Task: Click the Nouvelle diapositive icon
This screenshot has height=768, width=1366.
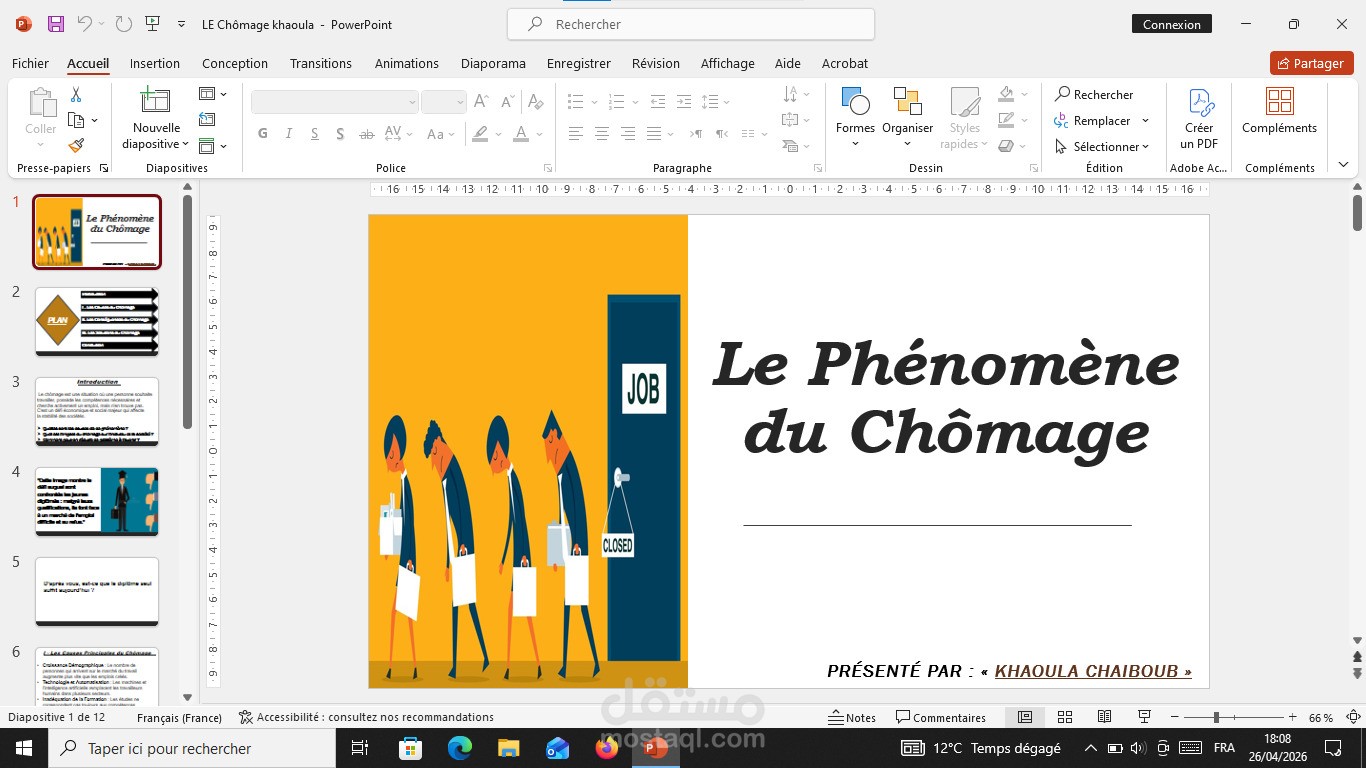Action: pyautogui.click(x=155, y=101)
